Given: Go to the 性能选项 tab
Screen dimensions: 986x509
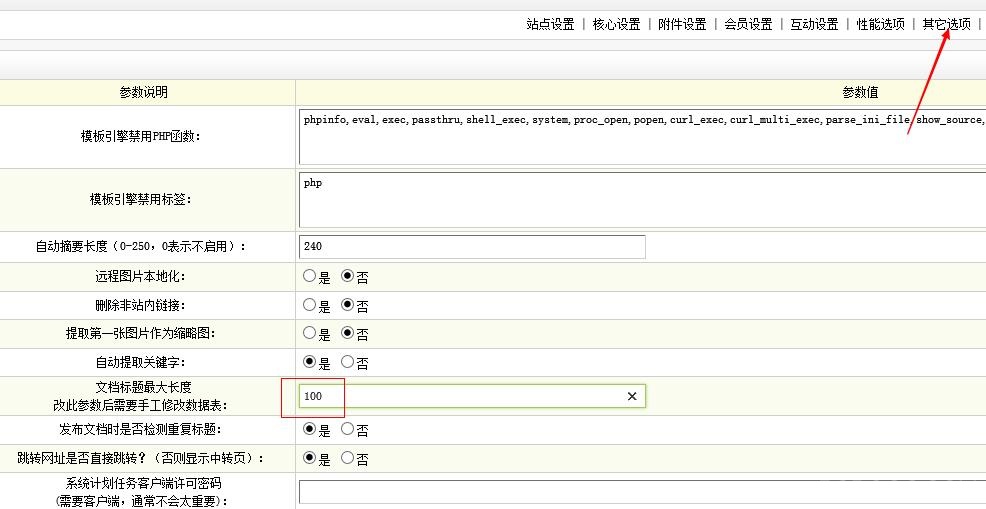Looking at the screenshot, I should coord(880,25).
